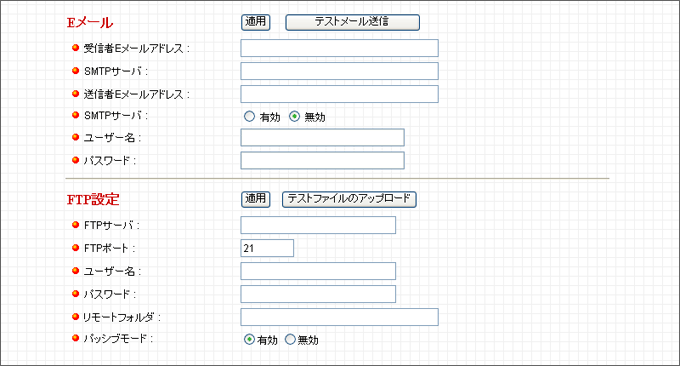Select 無効 radio for SMTPサーバ
The image size is (680, 366).
(294, 116)
